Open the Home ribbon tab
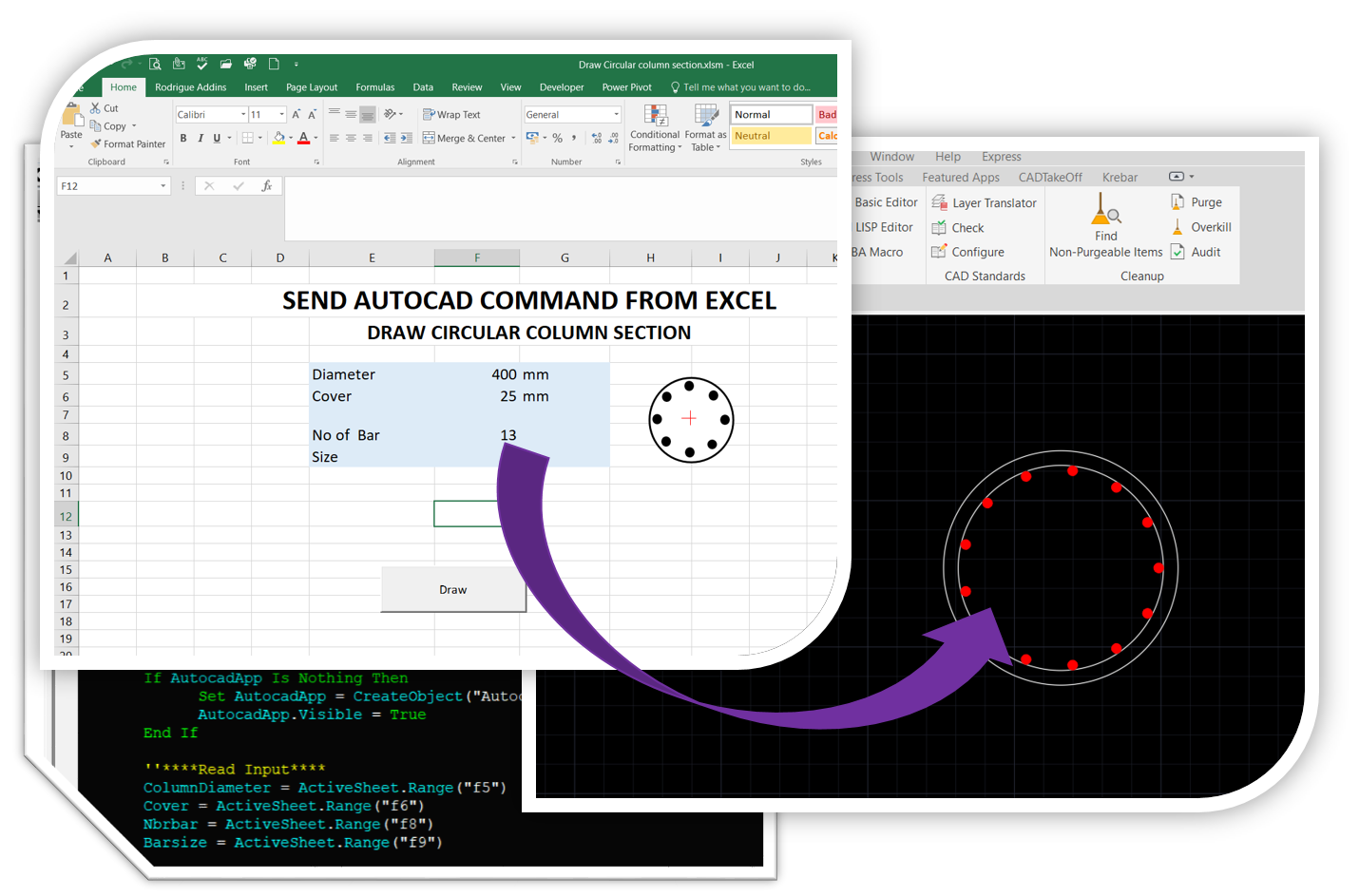Screen dimensions: 1359x896 tap(124, 87)
